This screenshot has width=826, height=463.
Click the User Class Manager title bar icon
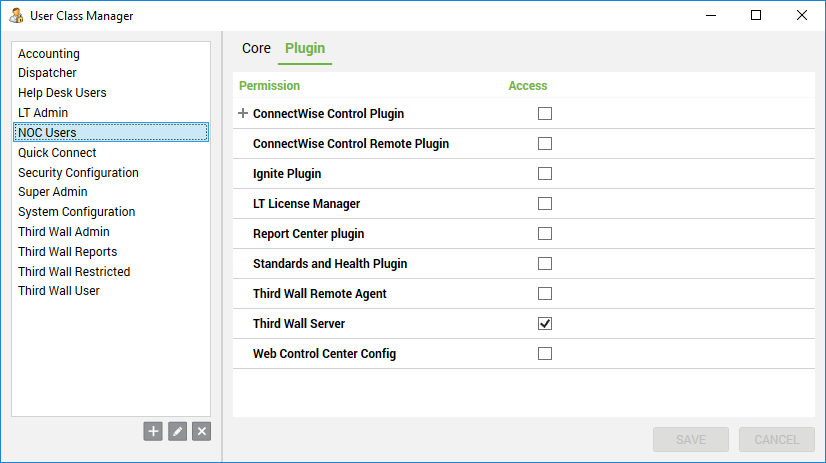[16, 15]
